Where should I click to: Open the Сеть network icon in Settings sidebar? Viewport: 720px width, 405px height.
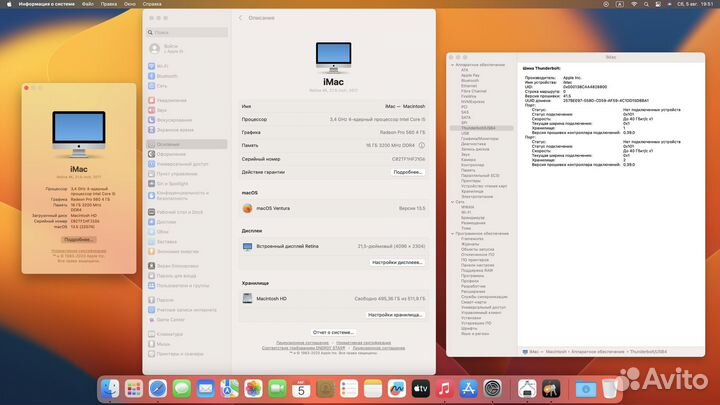[152, 86]
